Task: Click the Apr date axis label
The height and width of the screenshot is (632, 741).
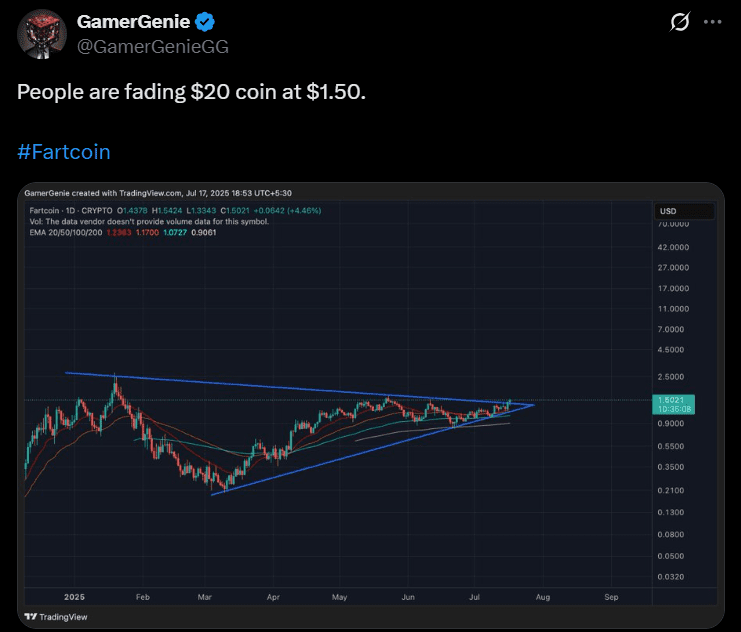Action: pos(273,597)
